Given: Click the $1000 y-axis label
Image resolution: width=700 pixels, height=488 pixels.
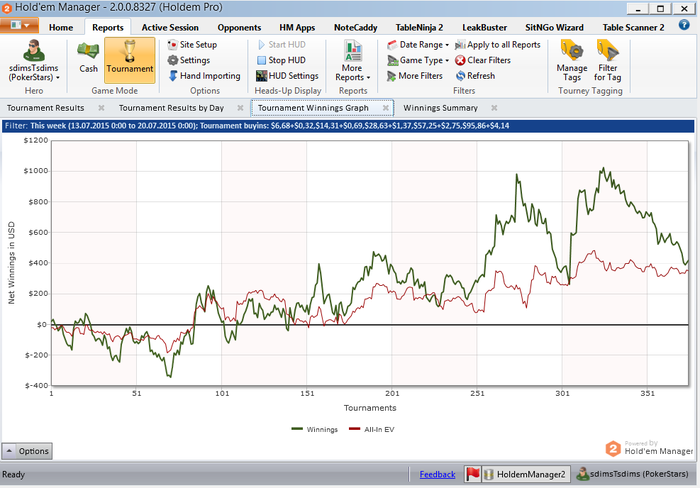Looking at the screenshot, I should (x=36, y=171).
